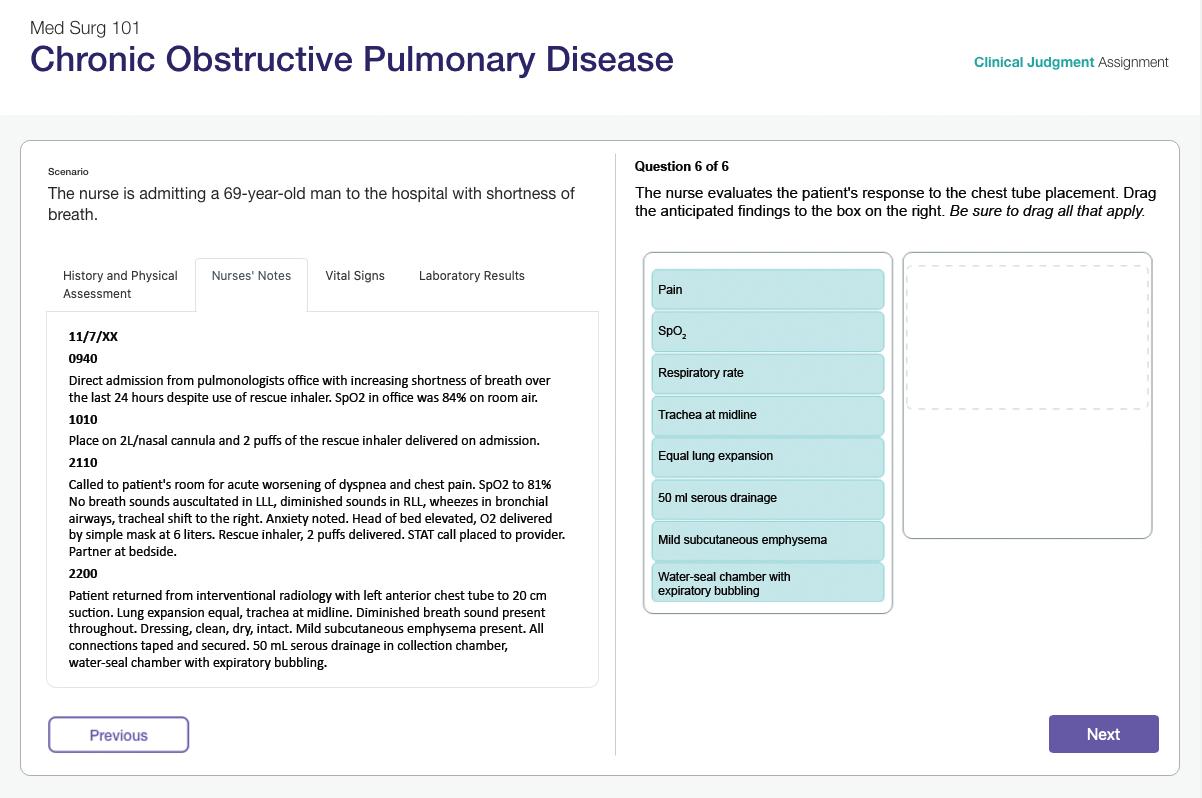Click the Respiratory rate option
Viewport: 1202px width, 798px height.
coord(767,373)
